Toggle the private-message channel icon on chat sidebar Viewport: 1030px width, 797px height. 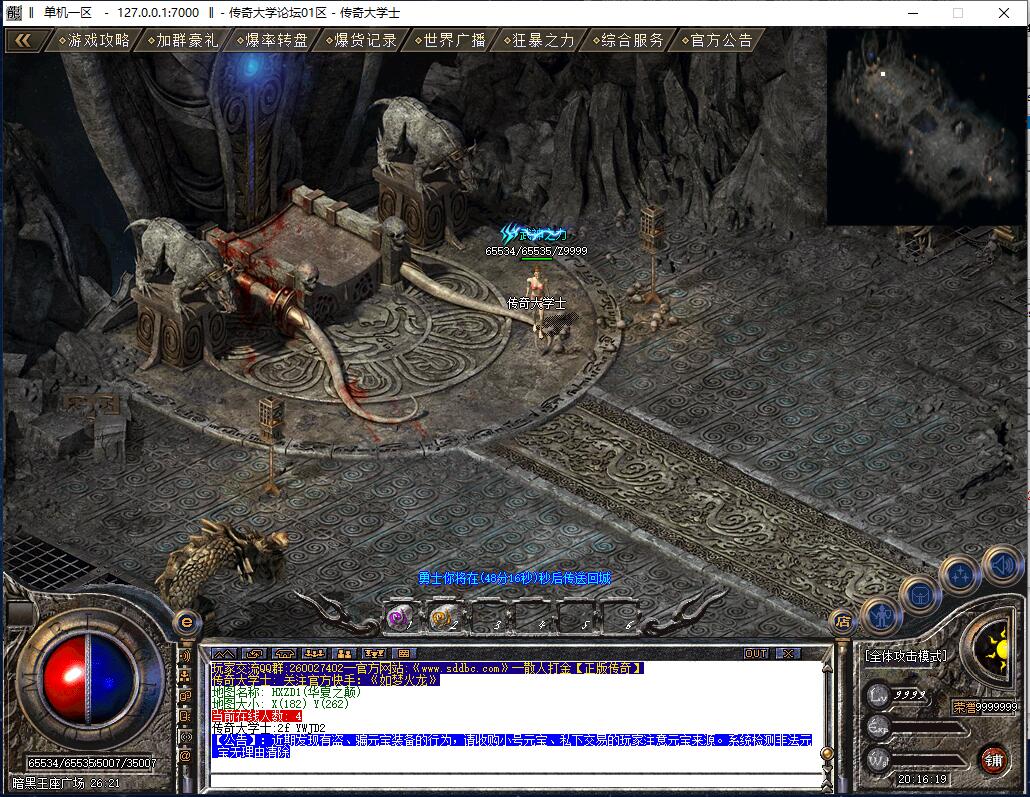tap(185, 716)
